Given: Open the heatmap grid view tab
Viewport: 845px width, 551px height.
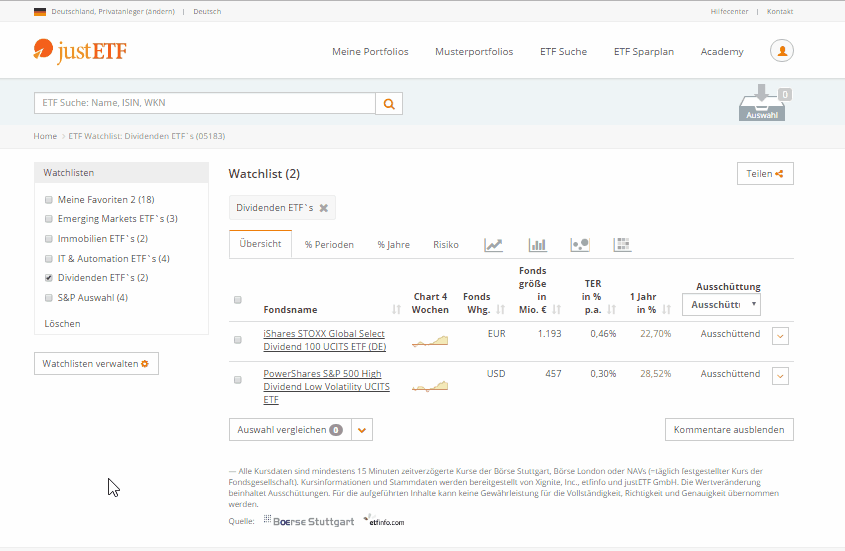Looking at the screenshot, I should click(622, 245).
